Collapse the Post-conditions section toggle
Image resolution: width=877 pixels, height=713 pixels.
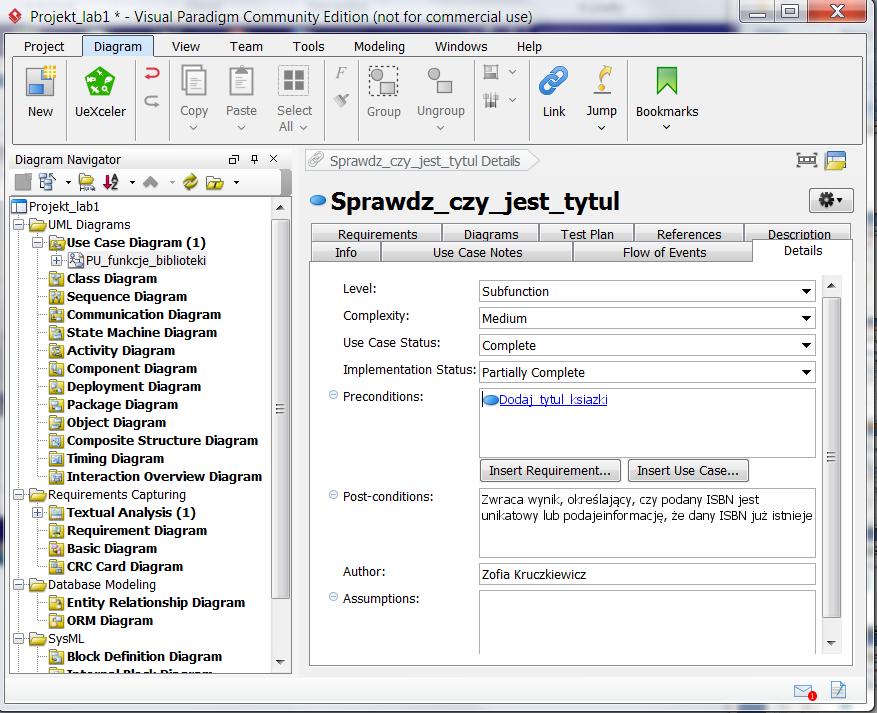(x=333, y=495)
